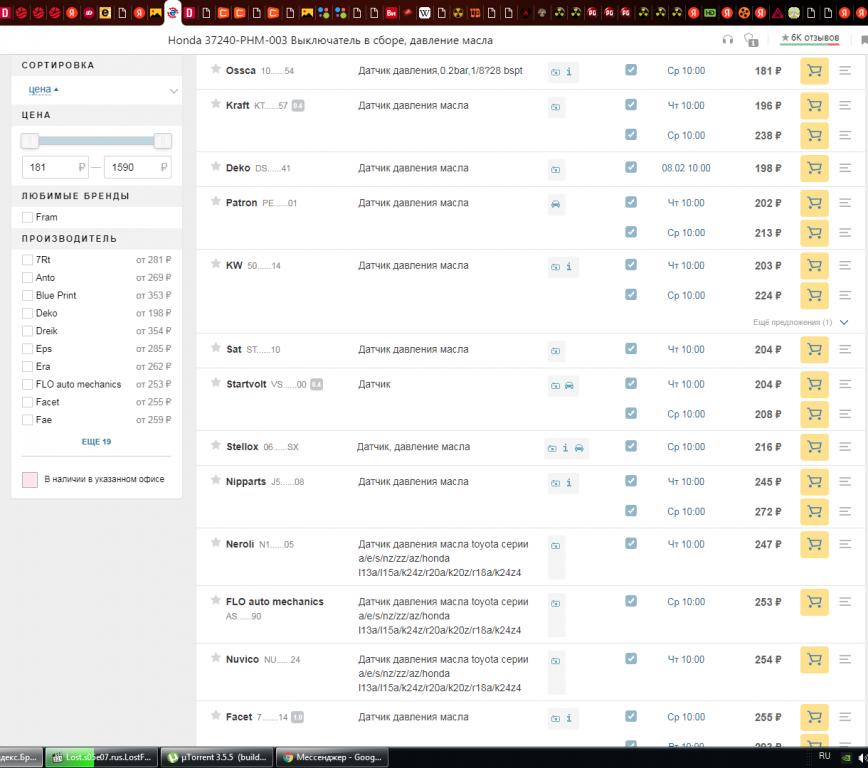Expand manufacturer list with 'ЕЩЕ 19'
This screenshot has width=868, height=768.
[x=96, y=442]
